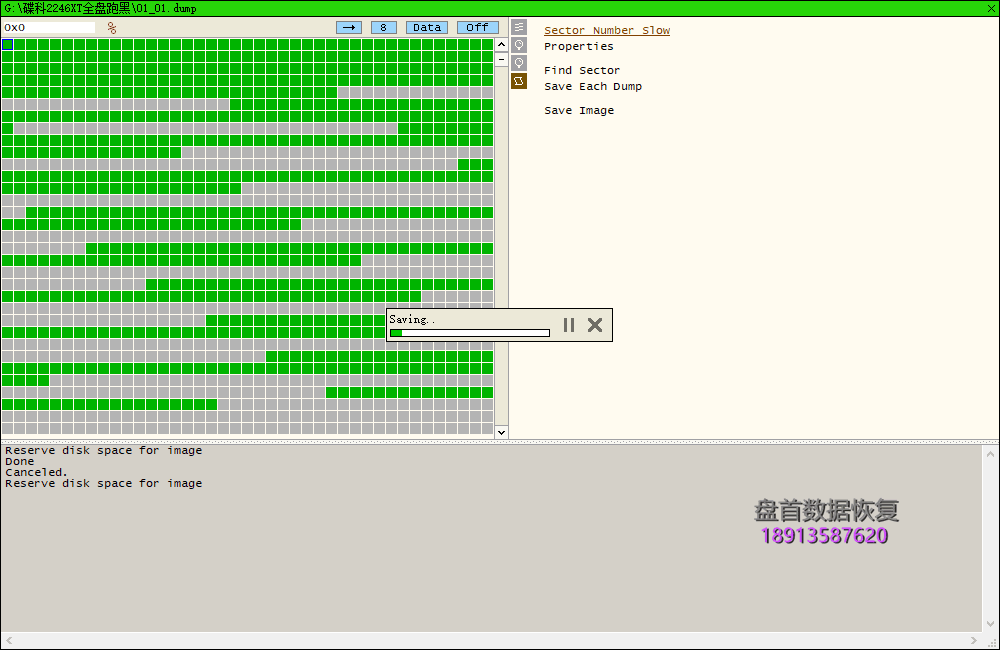Toggle the Data mode button
This screenshot has height=650, width=1000.
(x=427, y=27)
